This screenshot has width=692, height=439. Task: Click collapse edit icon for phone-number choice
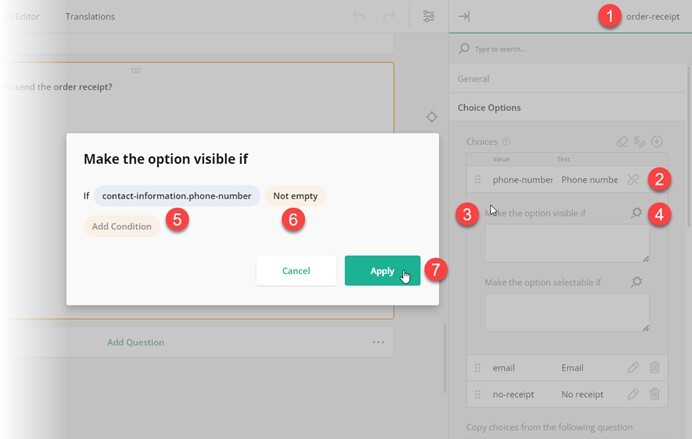(x=633, y=180)
